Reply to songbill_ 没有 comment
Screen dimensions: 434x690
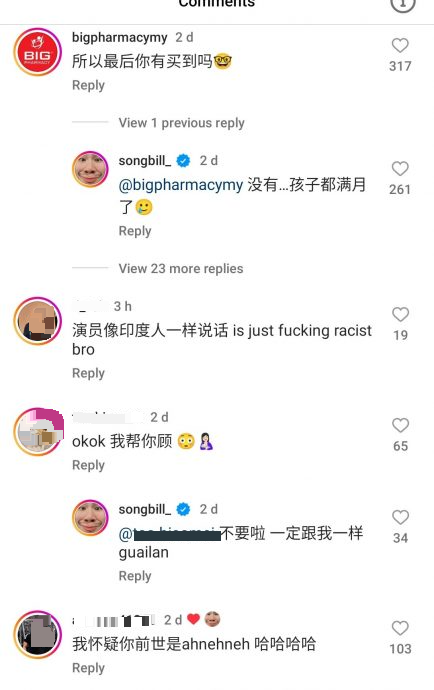pyautogui.click(x=135, y=231)
